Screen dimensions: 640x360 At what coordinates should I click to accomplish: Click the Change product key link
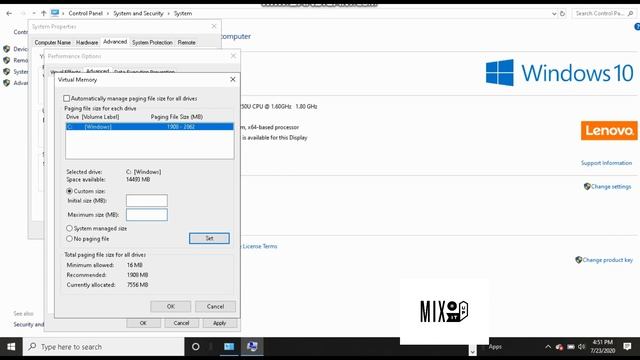pos(607,260)
